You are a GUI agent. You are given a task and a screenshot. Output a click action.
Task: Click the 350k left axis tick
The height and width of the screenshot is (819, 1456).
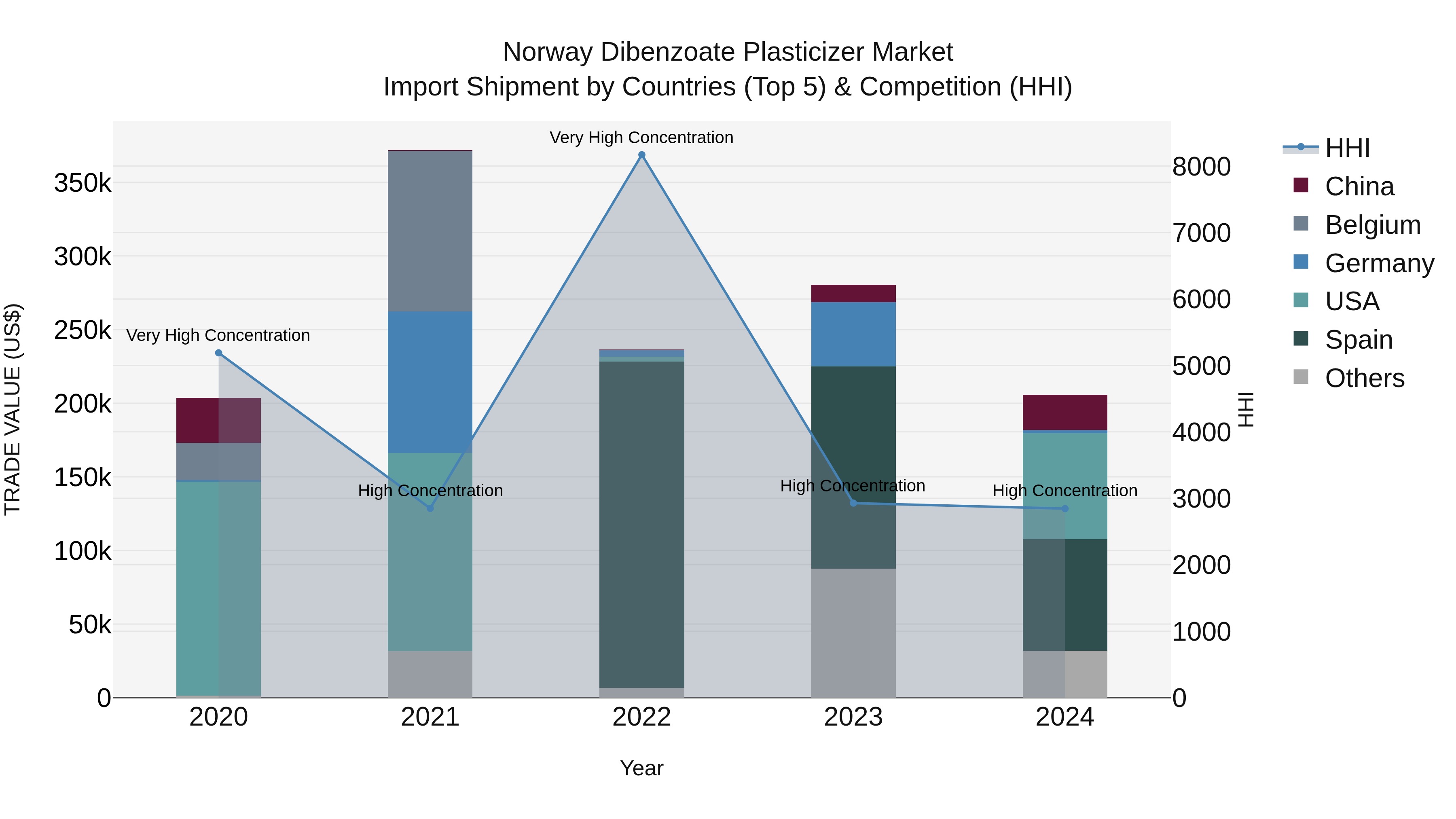[x=83, y=183]
